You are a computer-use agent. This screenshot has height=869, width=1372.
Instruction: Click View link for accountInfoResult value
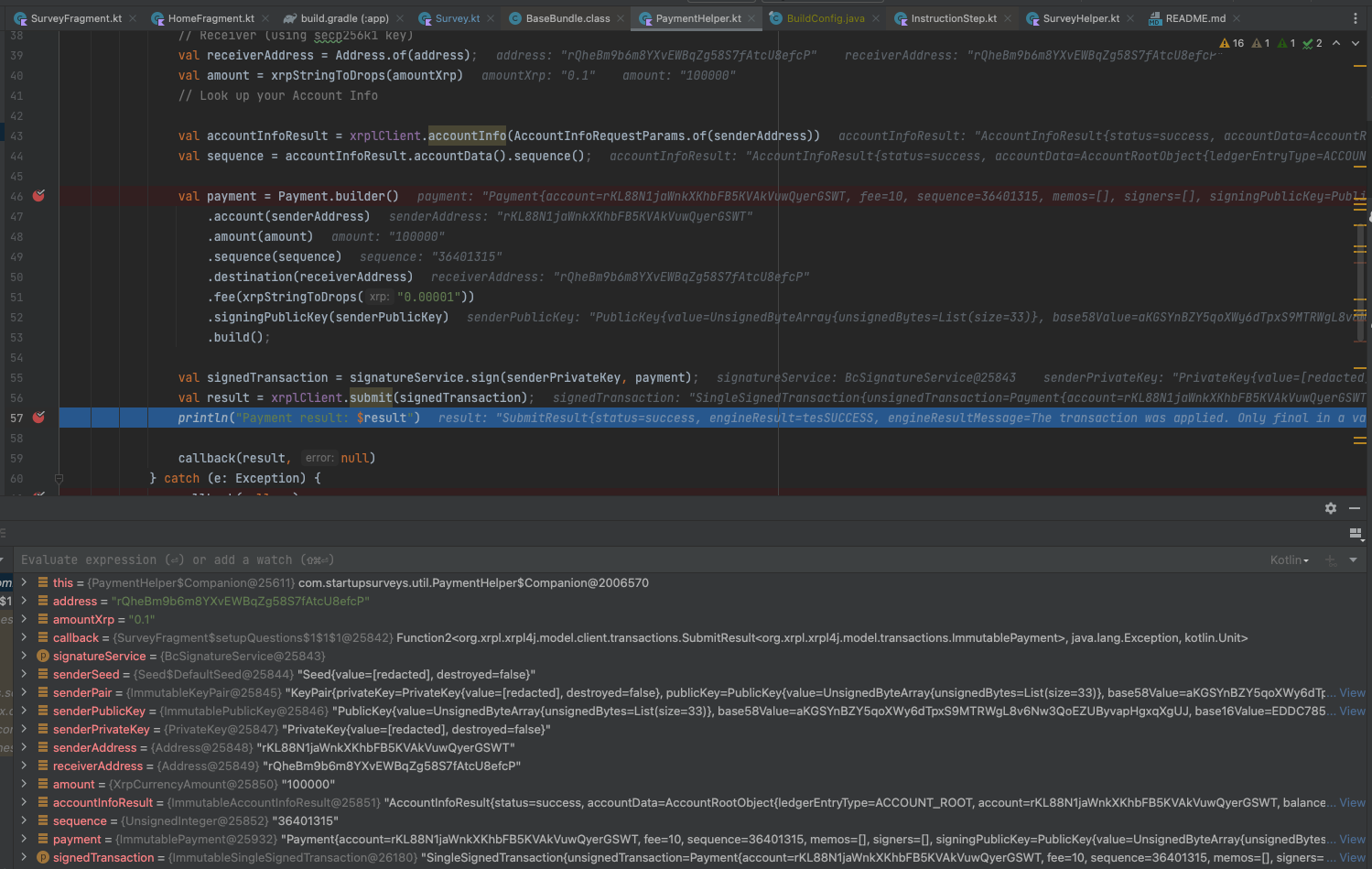tap(1352, 803)
